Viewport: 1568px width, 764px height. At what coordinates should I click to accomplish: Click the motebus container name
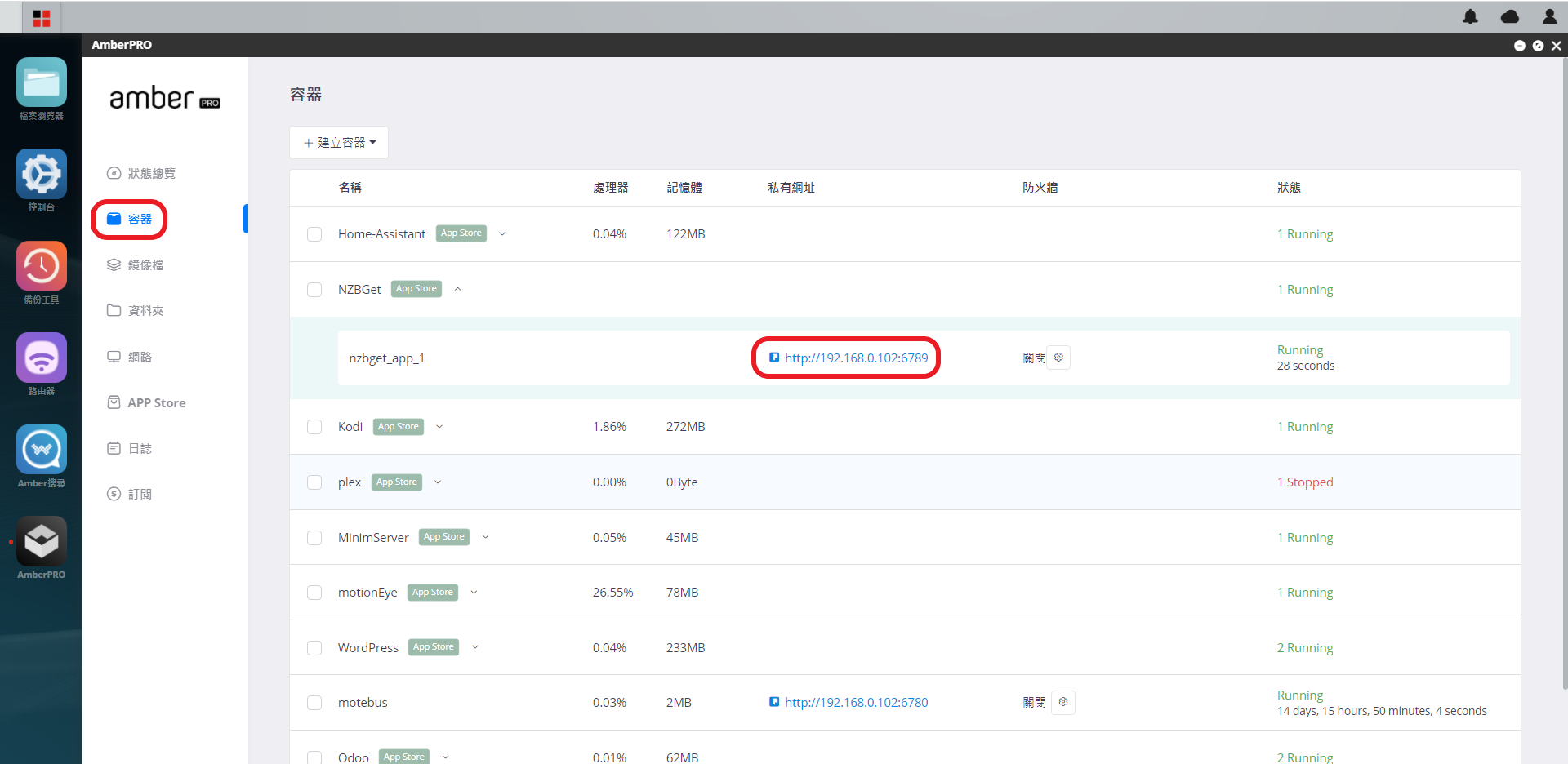[x=363, y=703]
